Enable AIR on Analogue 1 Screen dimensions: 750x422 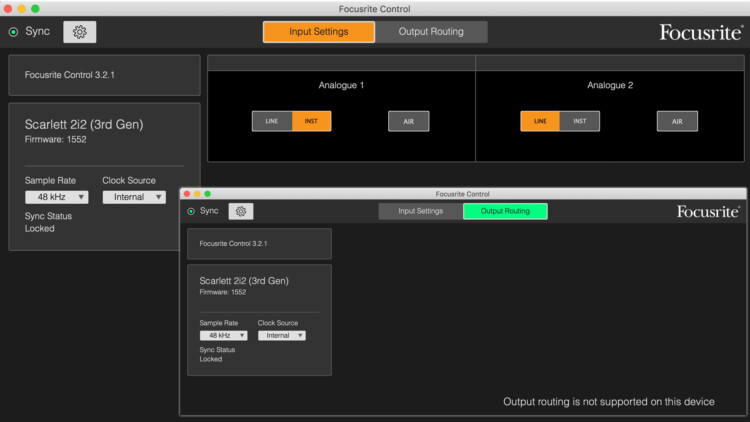click(x=408, y=121)
